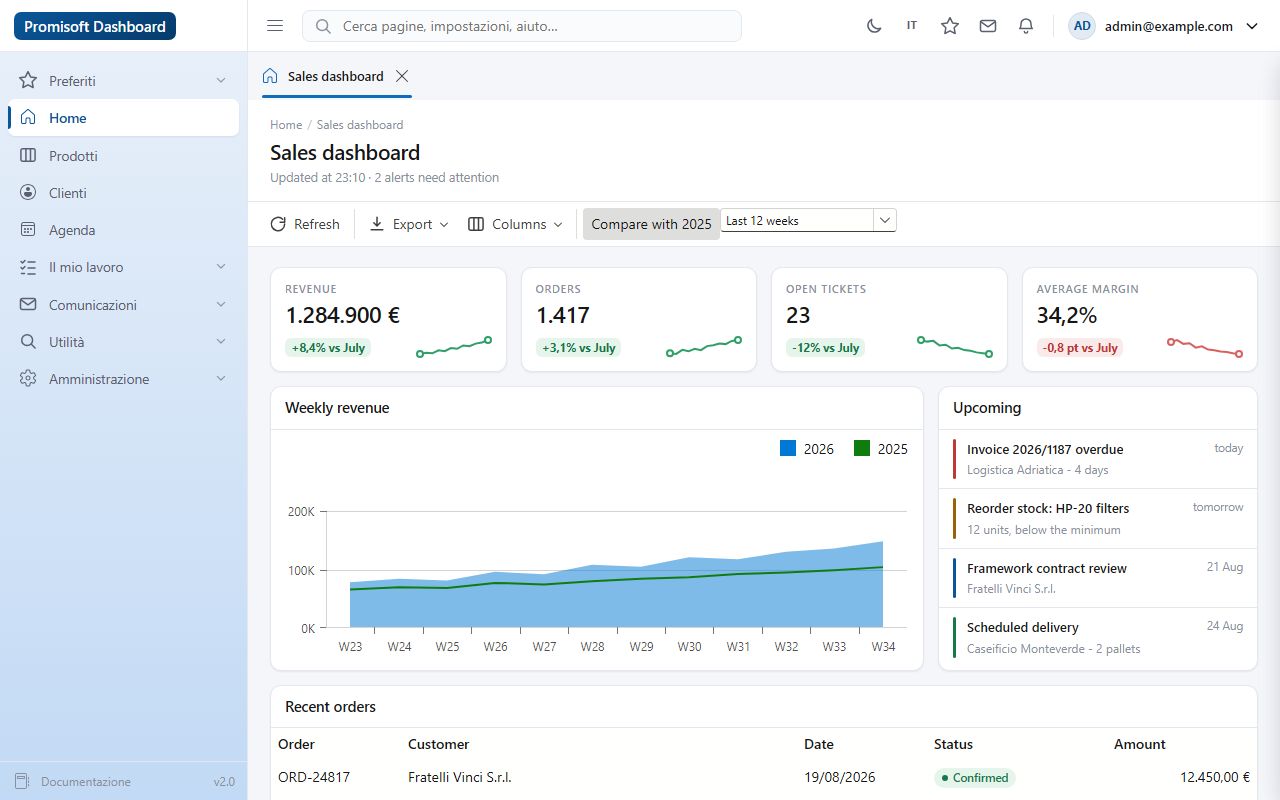
Task: Expand the Amministrazione sidebar section
Action: coord(123,379)
